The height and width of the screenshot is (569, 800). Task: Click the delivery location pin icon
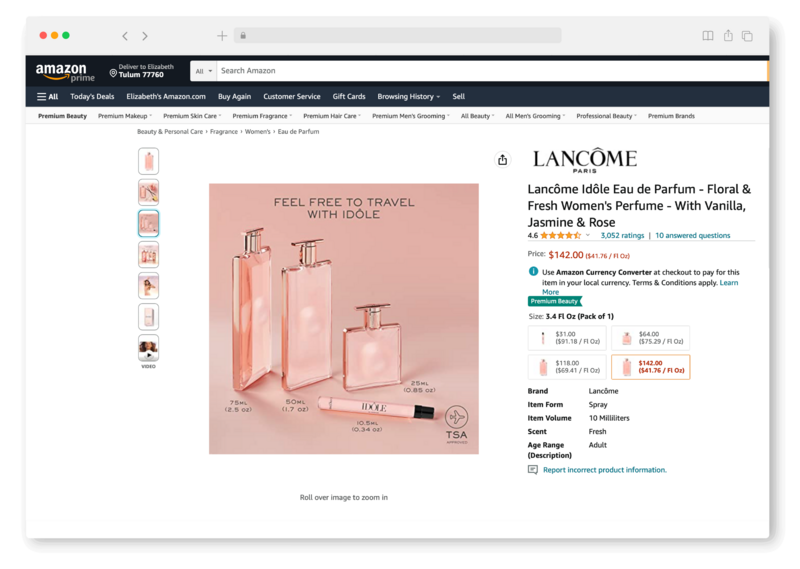(113, 73)
